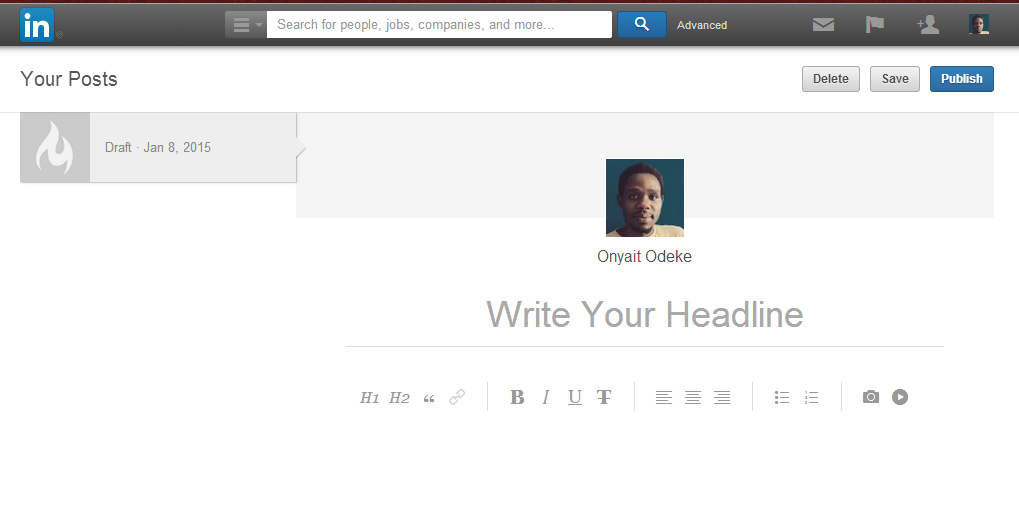The height and width of the screenshot is (507, 1019).
Task: Toggle bold formatting
Action: pos(517,397)
